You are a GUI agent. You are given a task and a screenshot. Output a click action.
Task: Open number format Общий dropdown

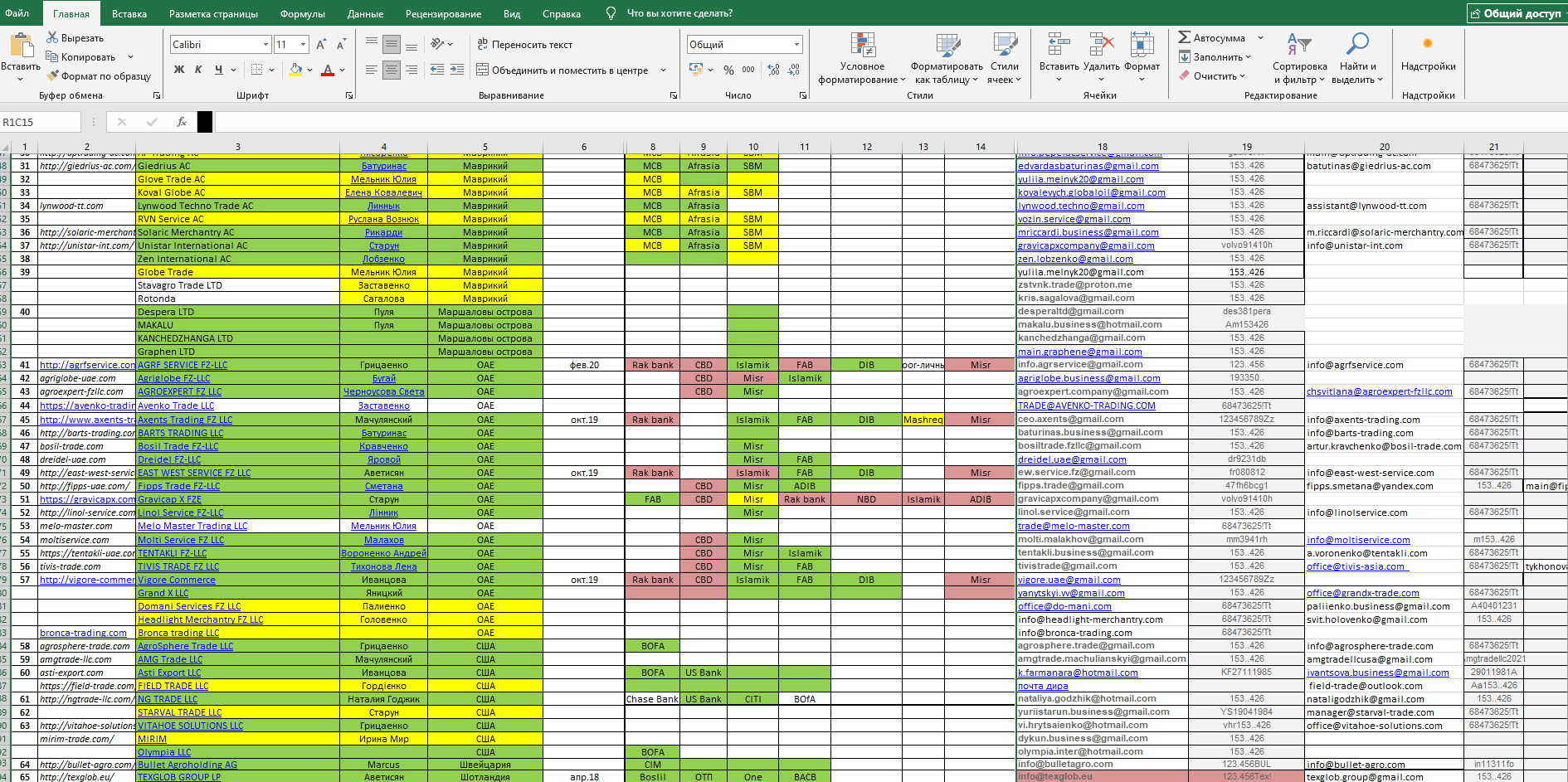pyautogui.click(x=796, y=45)
